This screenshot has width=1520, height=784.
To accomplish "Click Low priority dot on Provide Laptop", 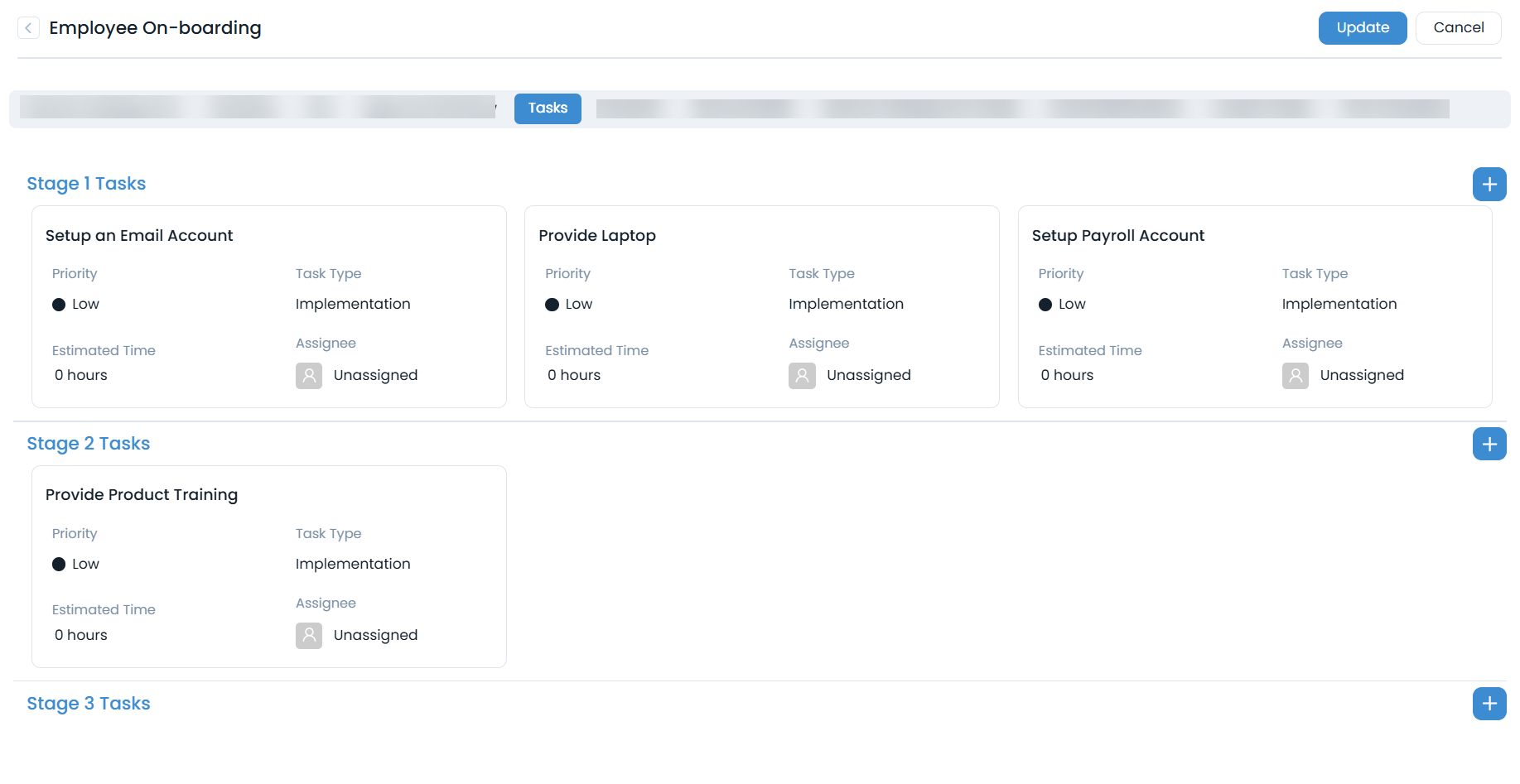I will (552, 305).
